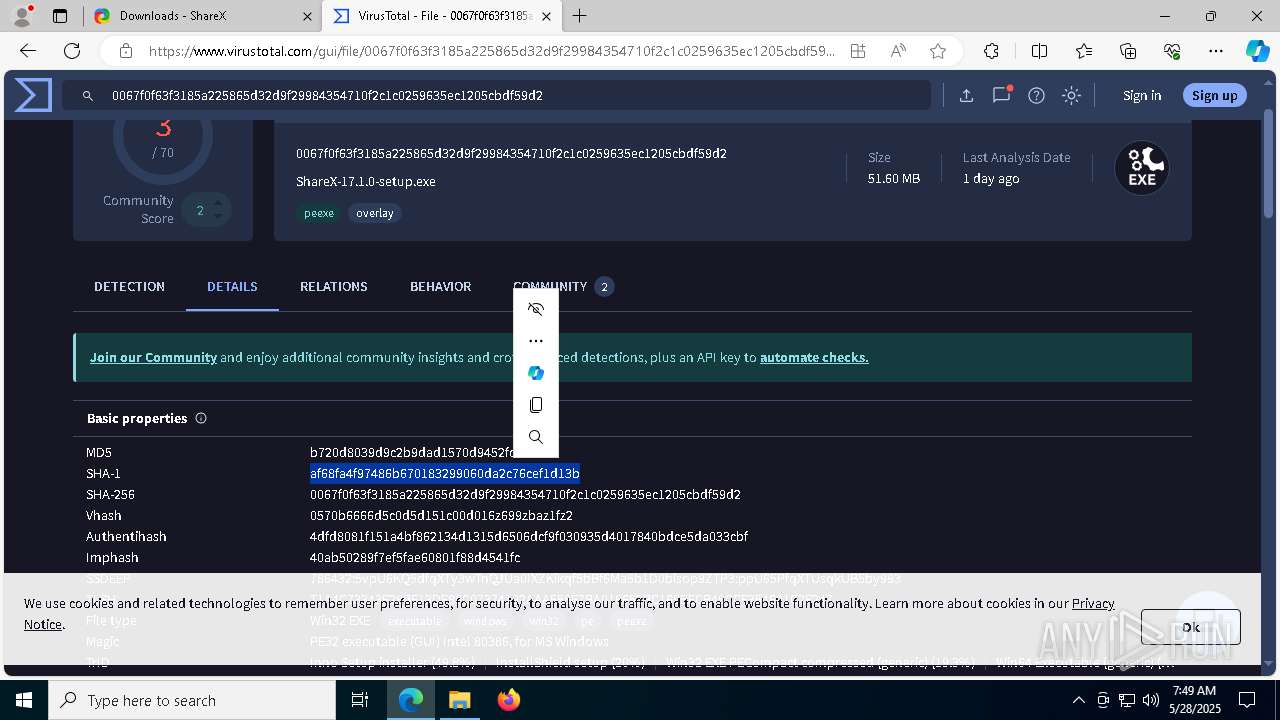Click the overlay tag
Image resolution: width=1280 pixels, height=720 pixels.
tap(375, 213)
